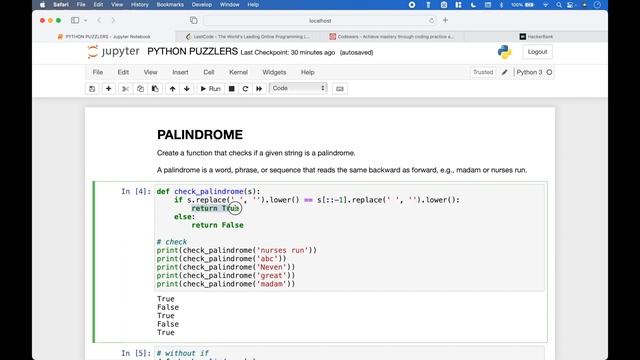Copy selected cells icon
The width and height of the screenshot is (640, 360).
click(x=140, y=89)
